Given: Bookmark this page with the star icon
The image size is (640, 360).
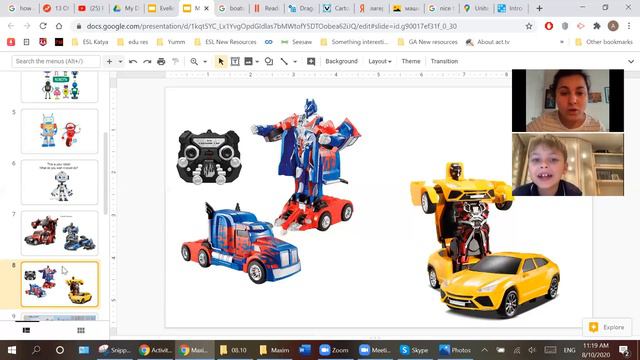Looking at the screenshot, I should (x=529, y=26).
